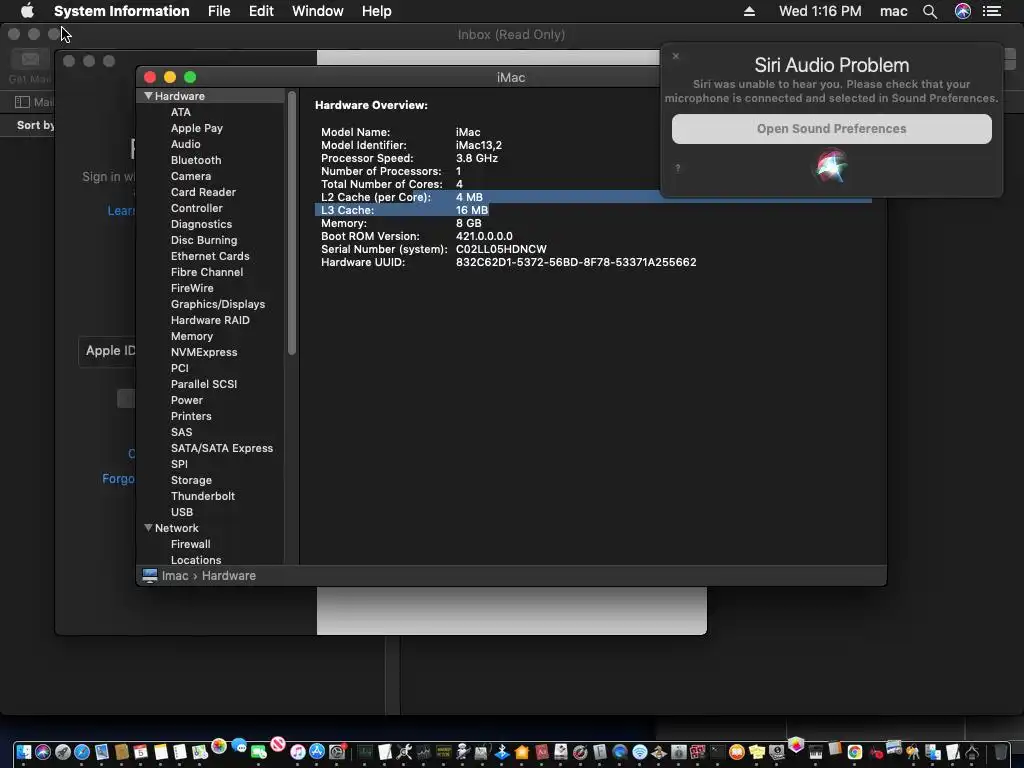Open Messages bubble icon in Dock
The image size is (1024, 768).
(239, 745)
